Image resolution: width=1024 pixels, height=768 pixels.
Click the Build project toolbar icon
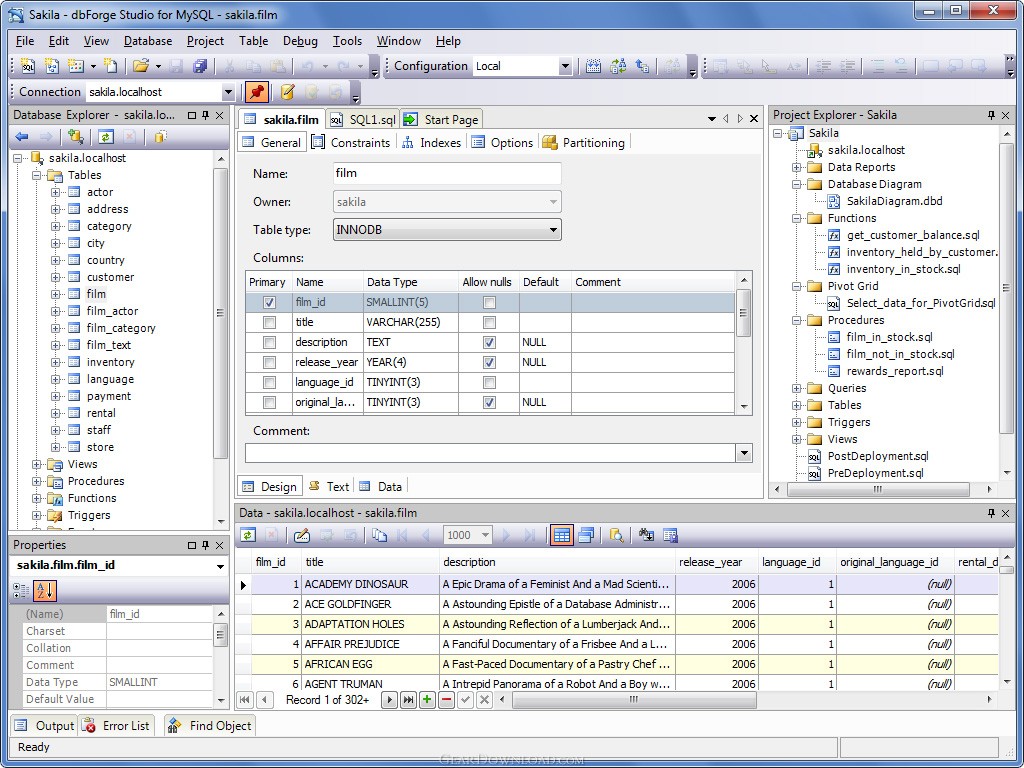coord(593,66)
